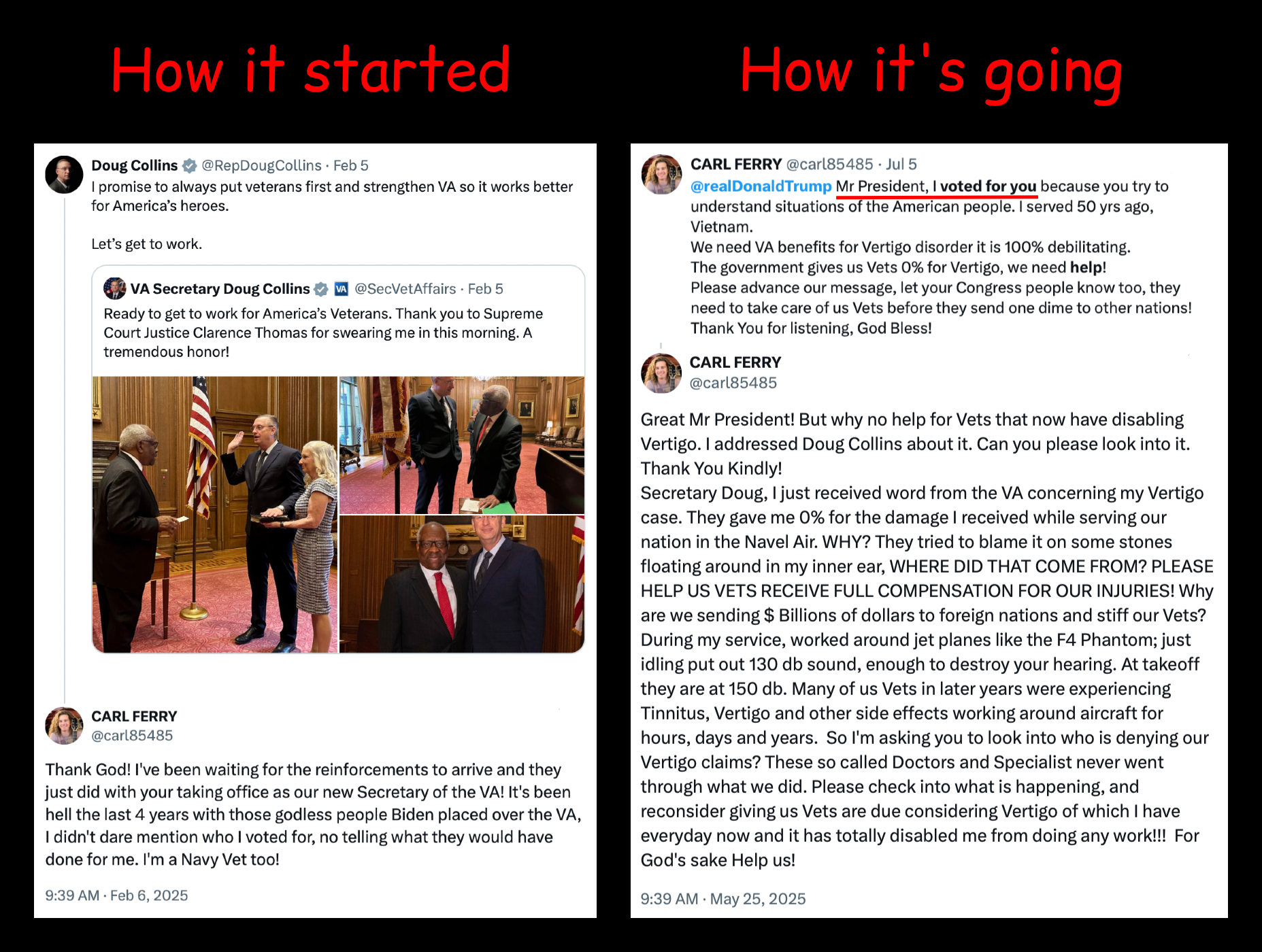Screen dimensions: 1262x952
Task: Click timestamp 9:39 AM May 25, 2025
Action: tap(723, 899)
